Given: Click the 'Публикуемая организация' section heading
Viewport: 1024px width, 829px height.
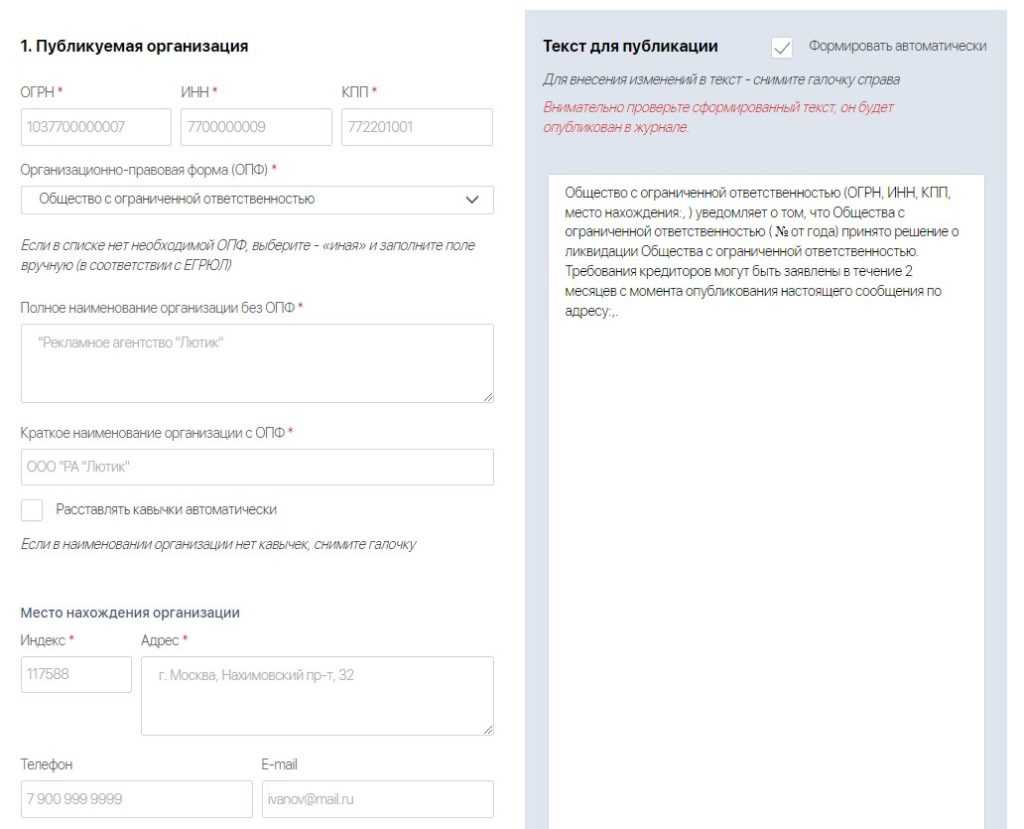Looking at the screenshot, I should pos(134,45).
